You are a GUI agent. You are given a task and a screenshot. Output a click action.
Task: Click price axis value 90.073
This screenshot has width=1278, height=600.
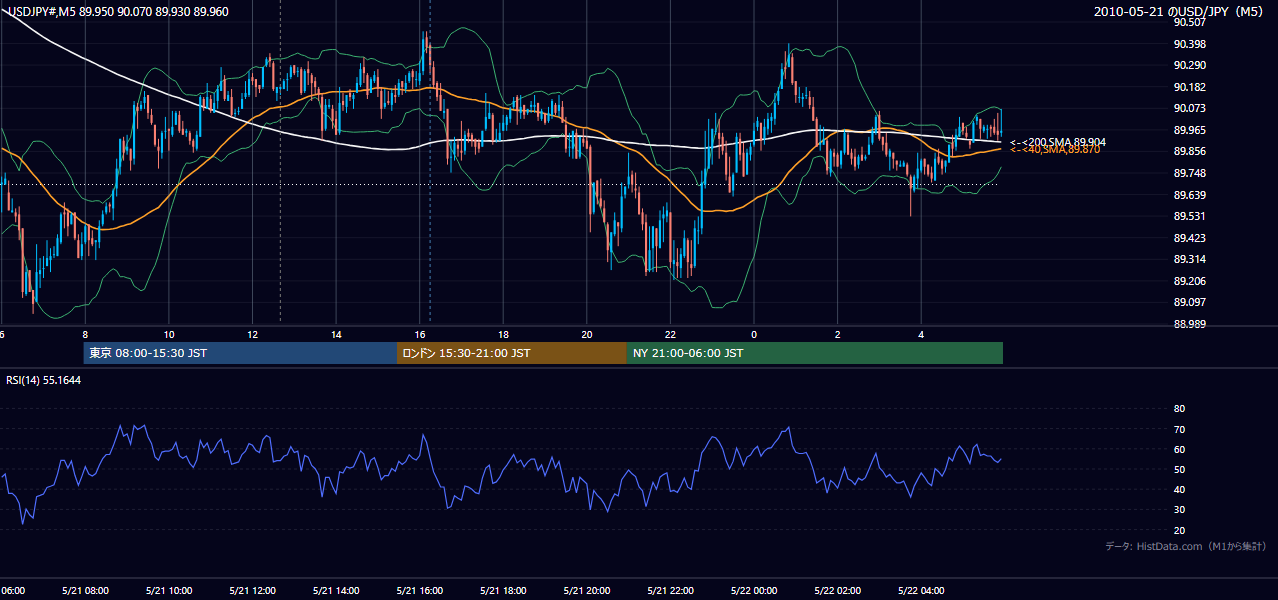coord(1189,108)
